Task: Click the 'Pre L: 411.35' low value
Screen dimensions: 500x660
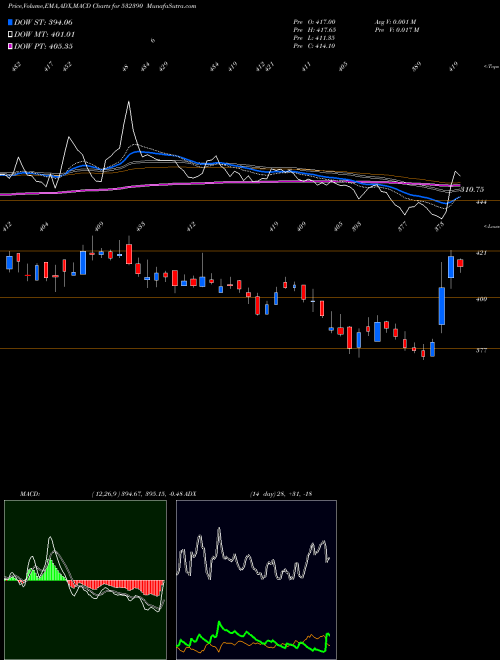Action: tap(314, 38)
